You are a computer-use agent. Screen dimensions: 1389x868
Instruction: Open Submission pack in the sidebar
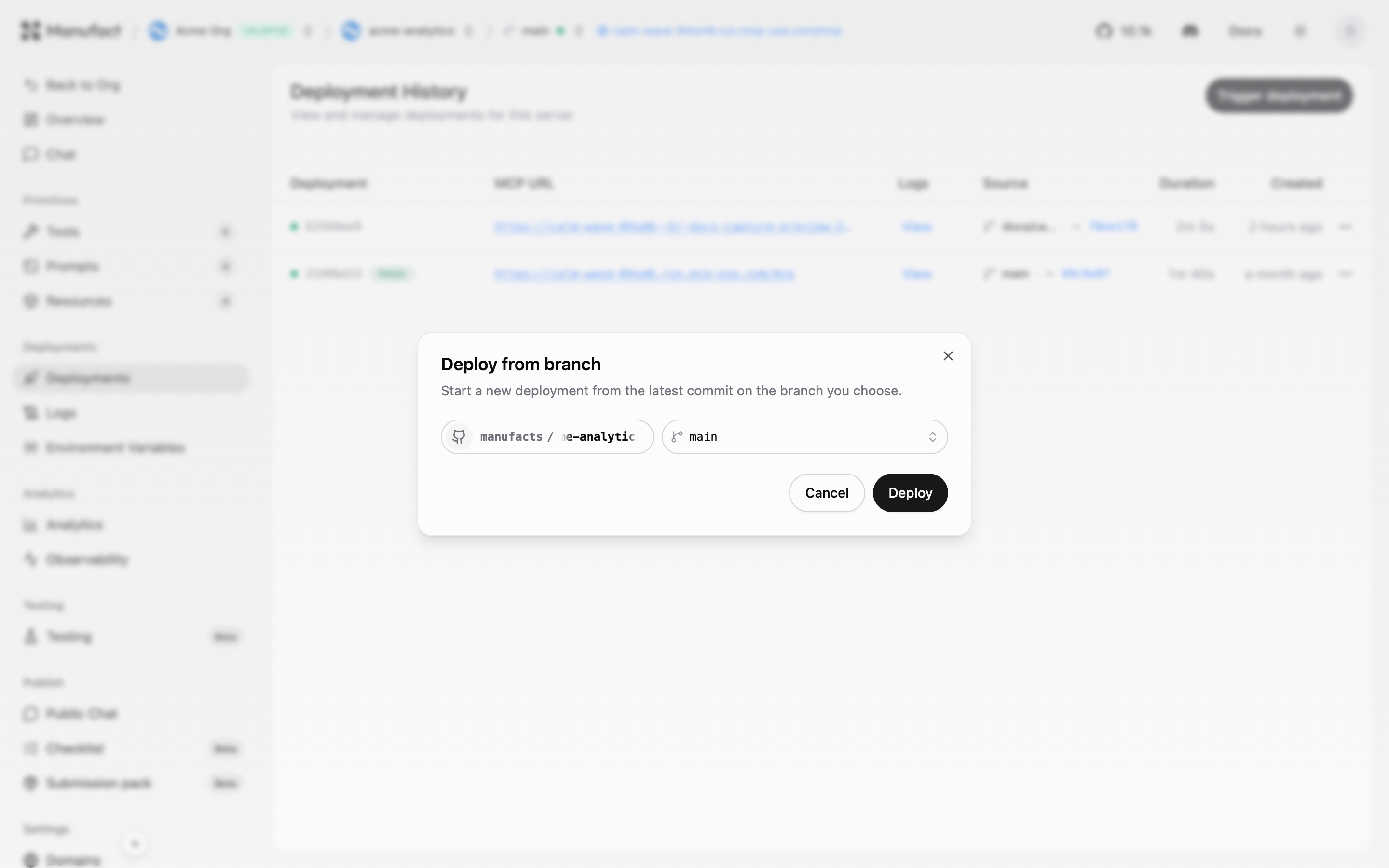click(x=132, y=783)
